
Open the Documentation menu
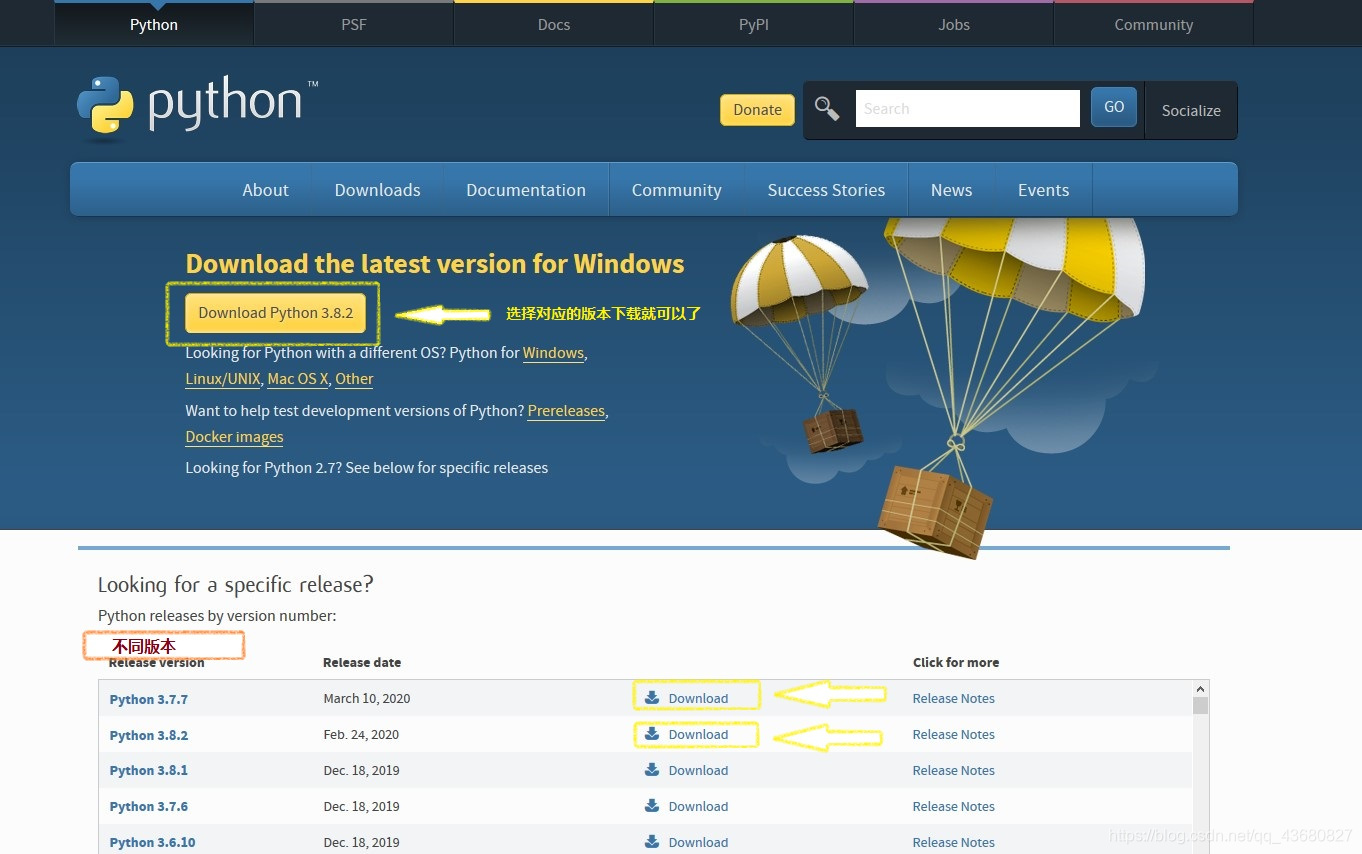coord(526,190)
